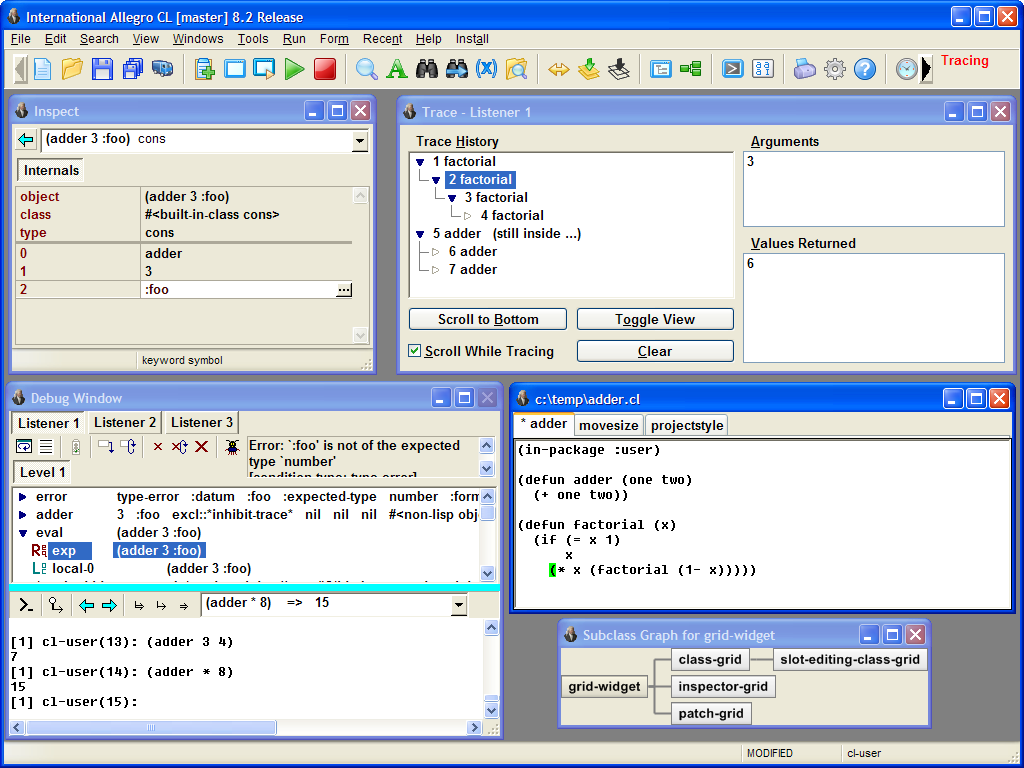Viewport: 1024px width, 768px height.
Task: Click the grid-widget root node
Action: coord(604,686)
